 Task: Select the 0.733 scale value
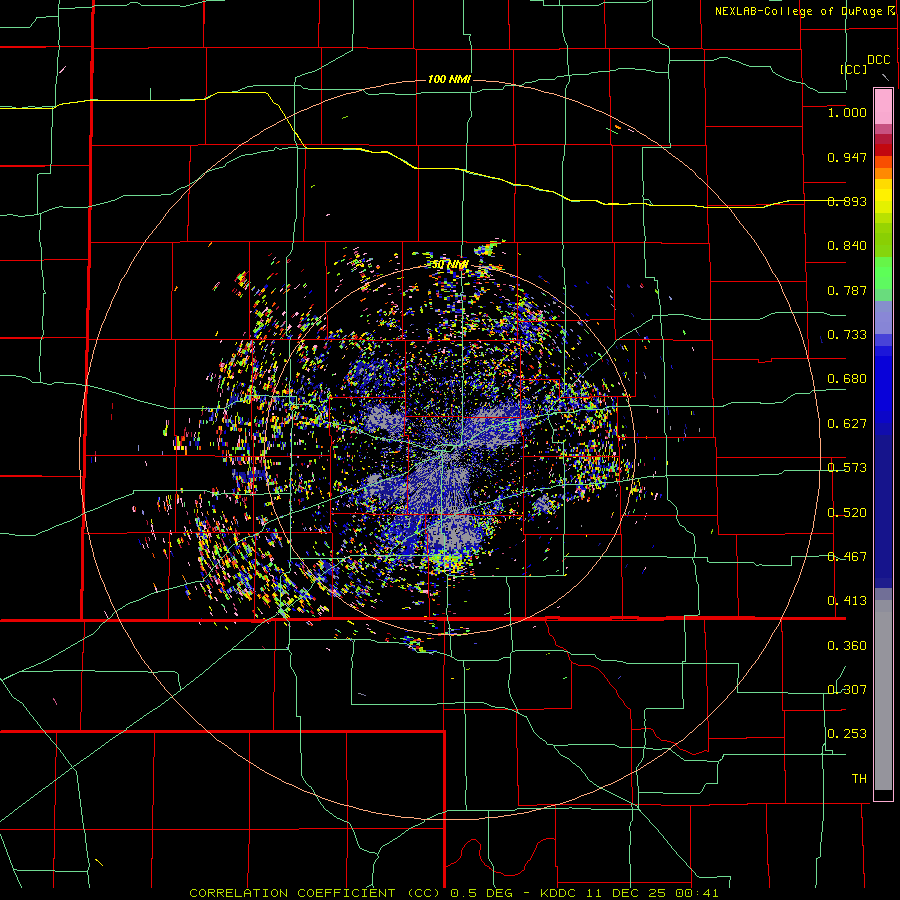click(x=847, y=335)
